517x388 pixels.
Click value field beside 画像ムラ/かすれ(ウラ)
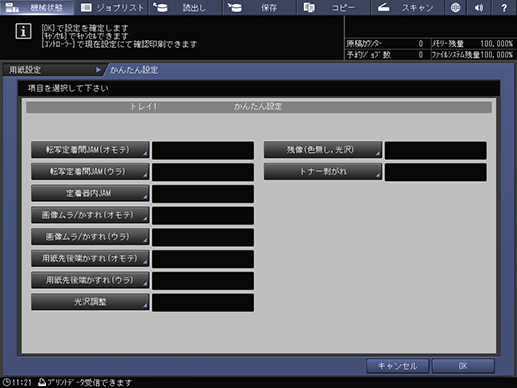point(203,237)
